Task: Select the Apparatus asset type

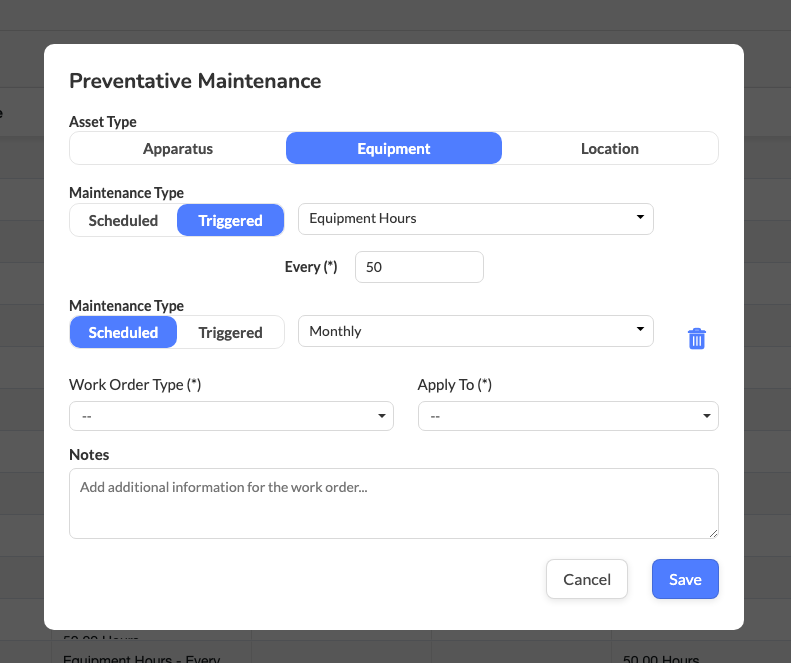Action: [x=178, y=148]
